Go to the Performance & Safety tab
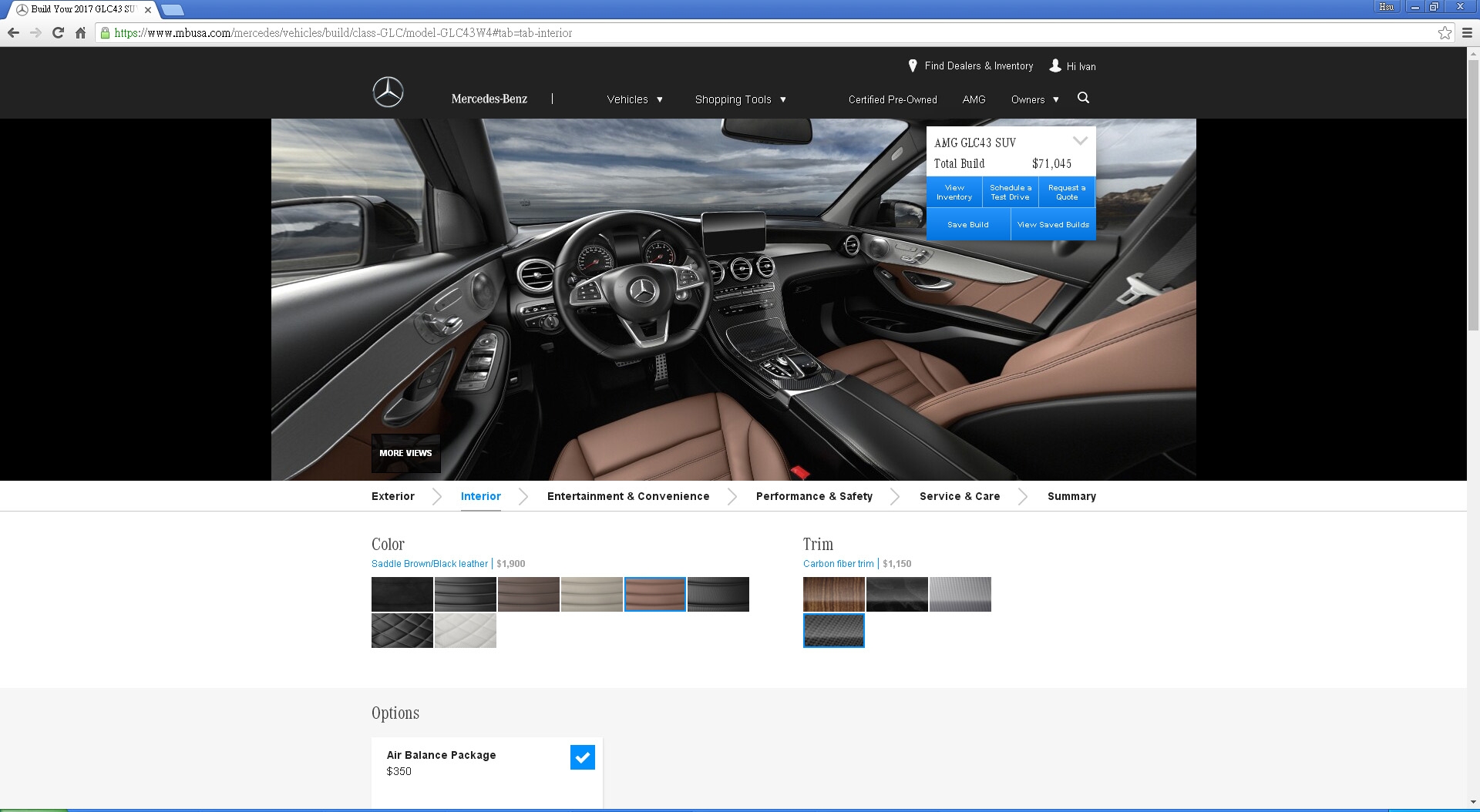The width and height of the screenshot is (1480, 812). click(814, 496)
